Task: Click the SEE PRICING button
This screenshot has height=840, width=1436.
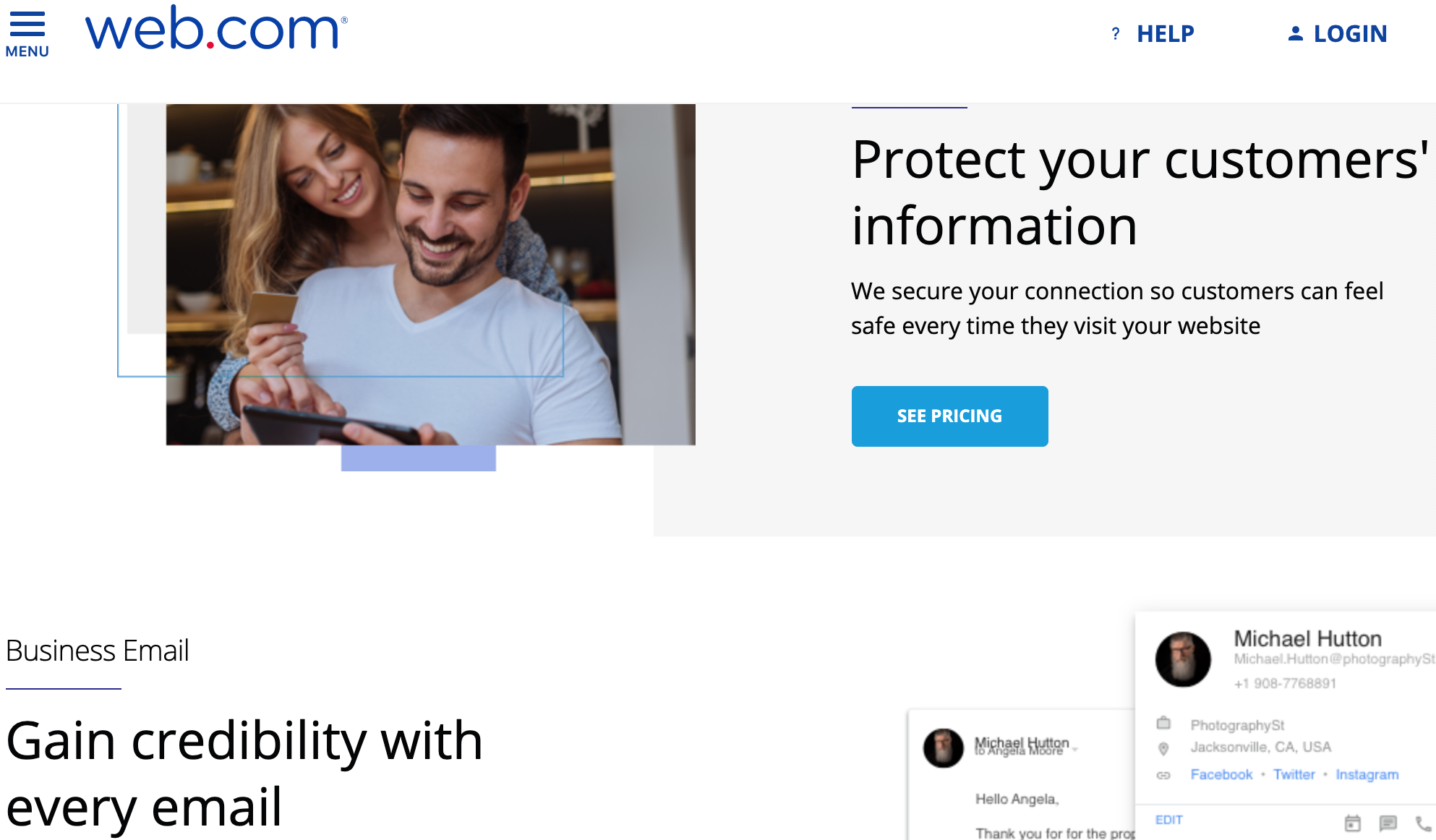Action: [949, 416]
